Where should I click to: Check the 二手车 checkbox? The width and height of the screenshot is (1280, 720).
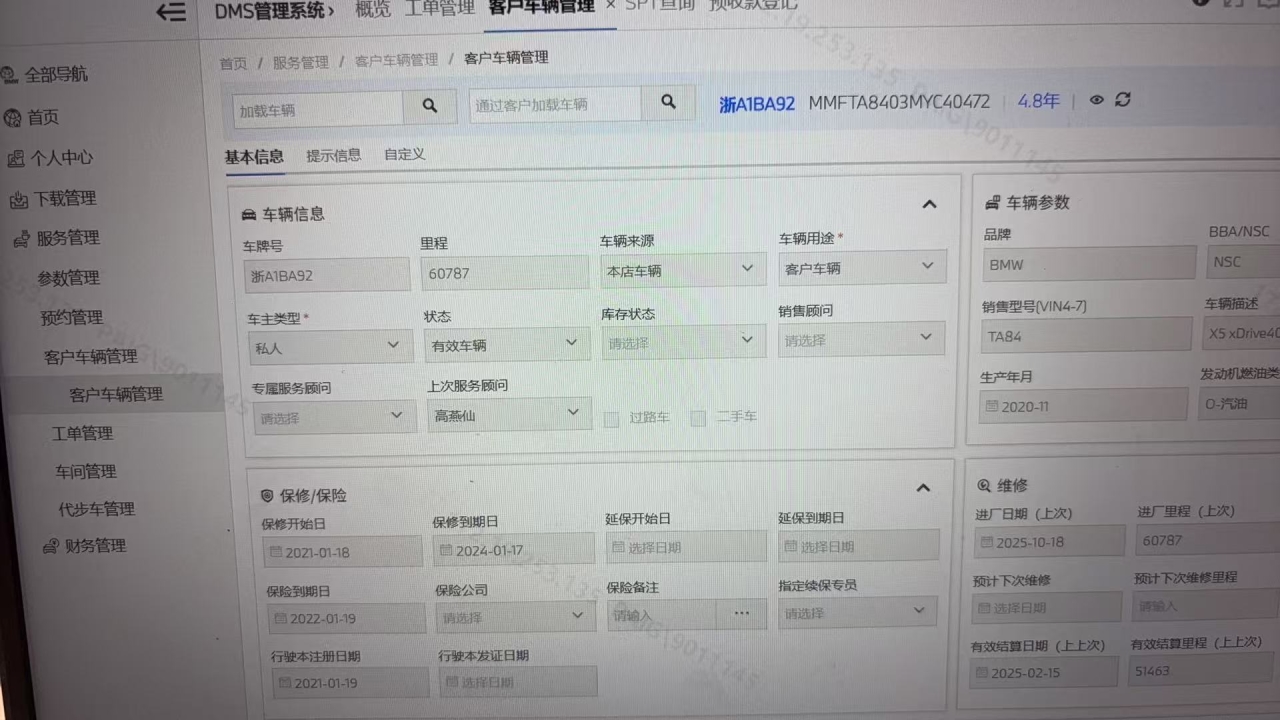pos(698,417)
